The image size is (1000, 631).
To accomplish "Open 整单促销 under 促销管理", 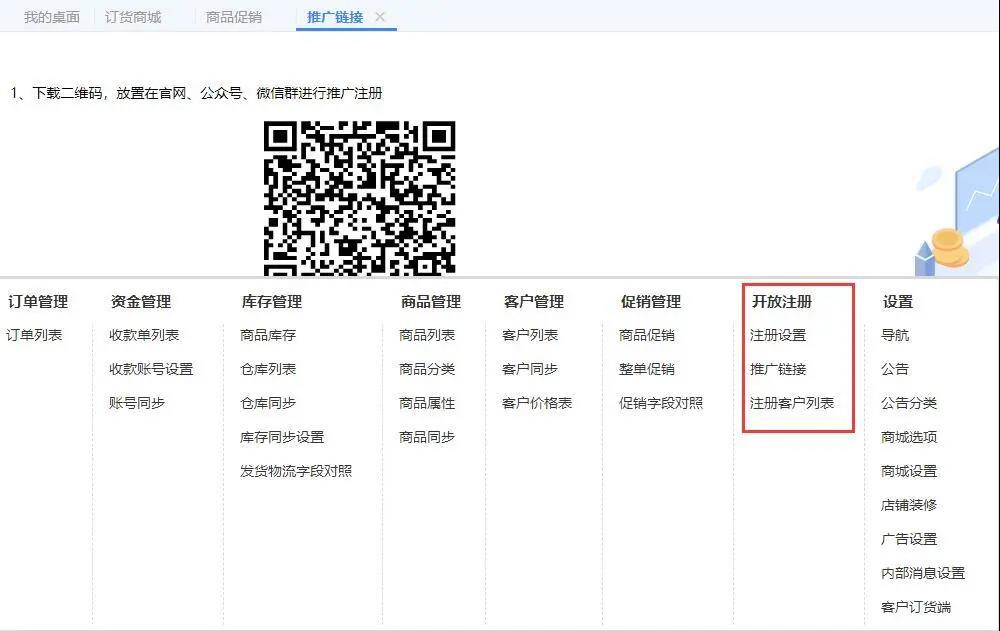I will tap(647, 369).
